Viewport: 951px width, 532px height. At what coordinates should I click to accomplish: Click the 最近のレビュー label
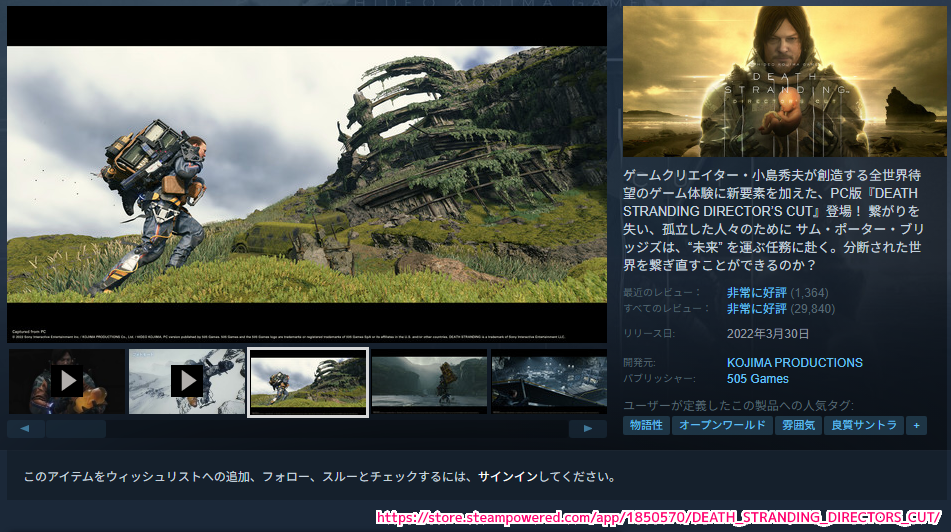662,292
